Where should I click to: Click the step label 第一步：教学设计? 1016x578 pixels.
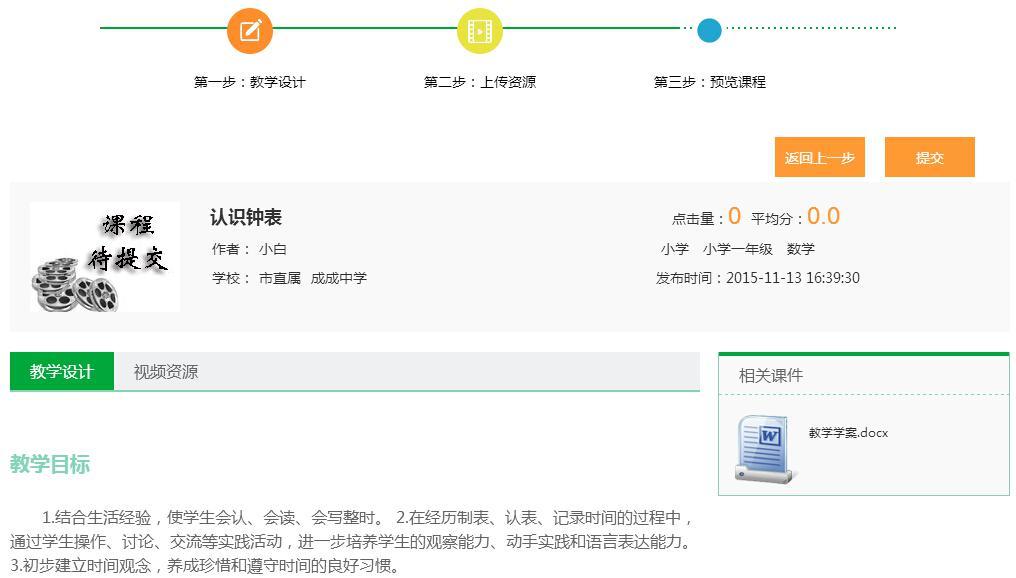(249, 82)
